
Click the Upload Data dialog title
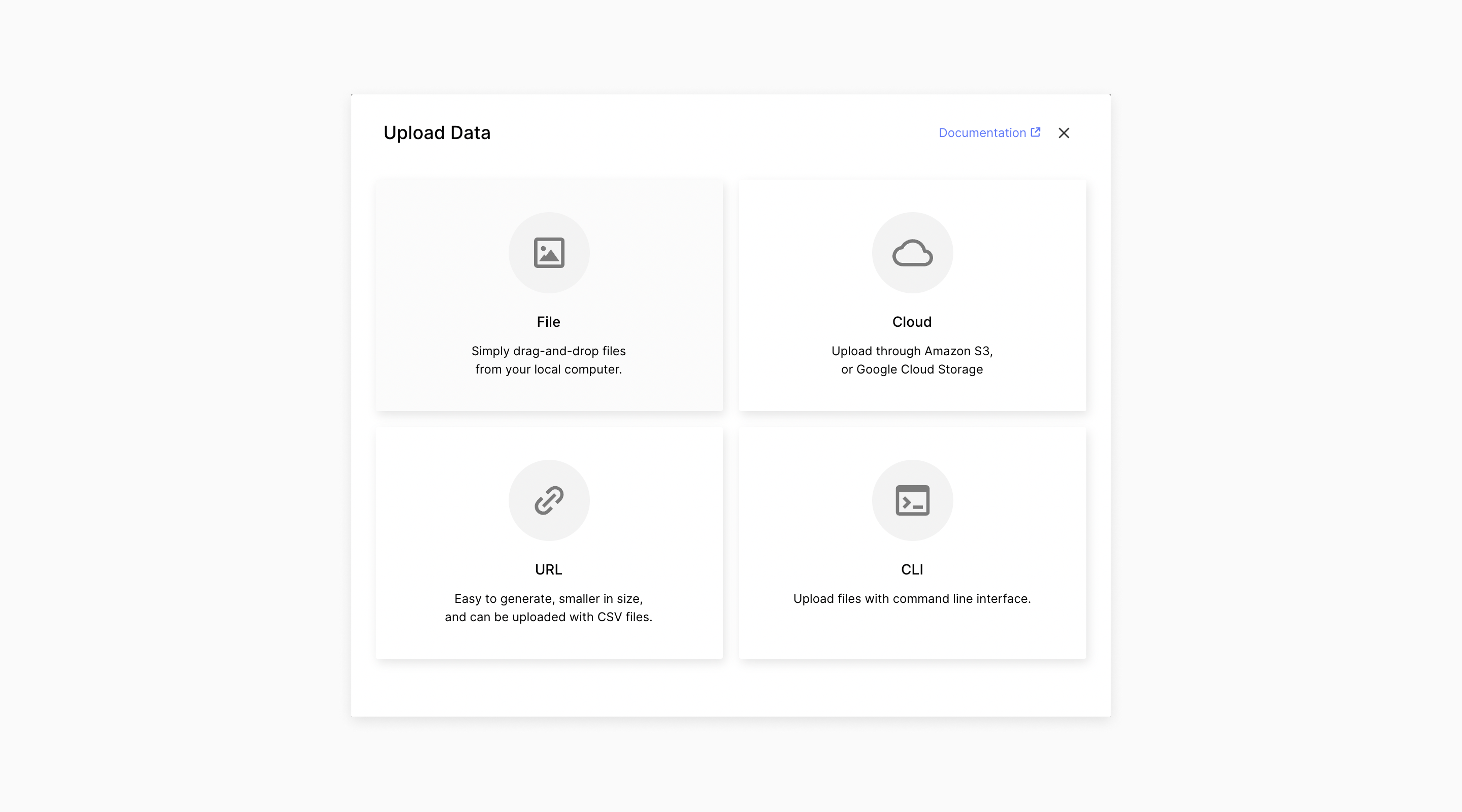click(x=437, y=133)
